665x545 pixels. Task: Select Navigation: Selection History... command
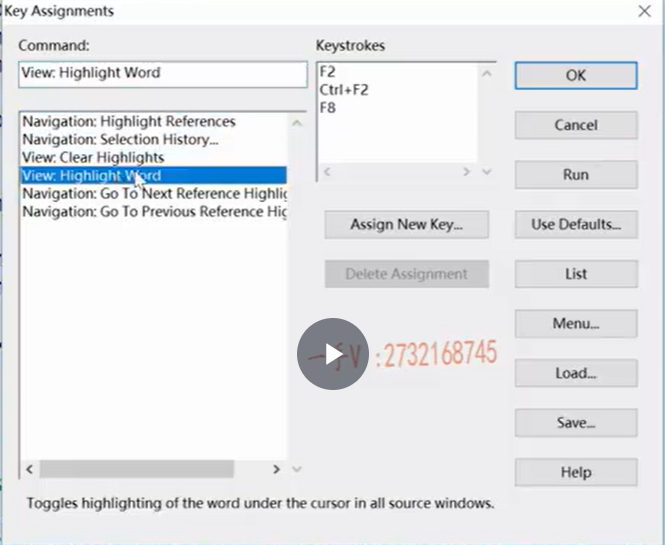pos(154,140)
